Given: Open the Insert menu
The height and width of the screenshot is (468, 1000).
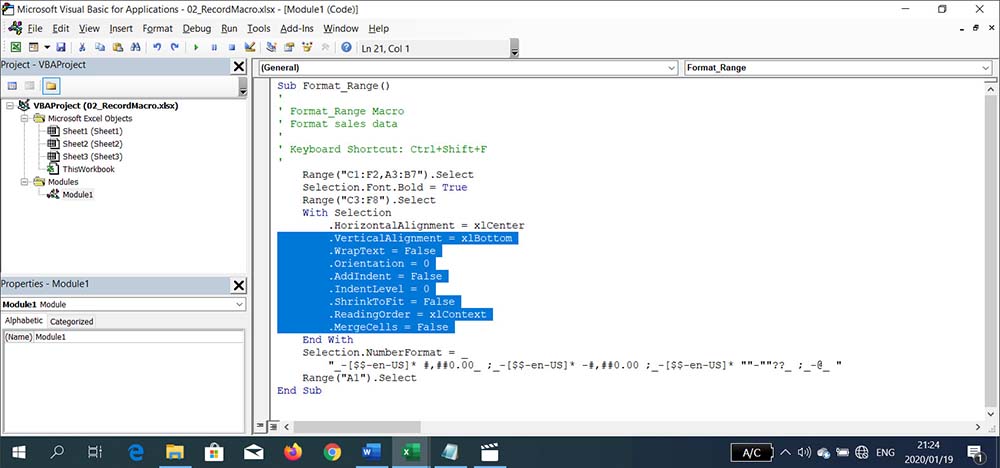Looking at the screenshot, I should pyautogui.click(x=121, y=29).
